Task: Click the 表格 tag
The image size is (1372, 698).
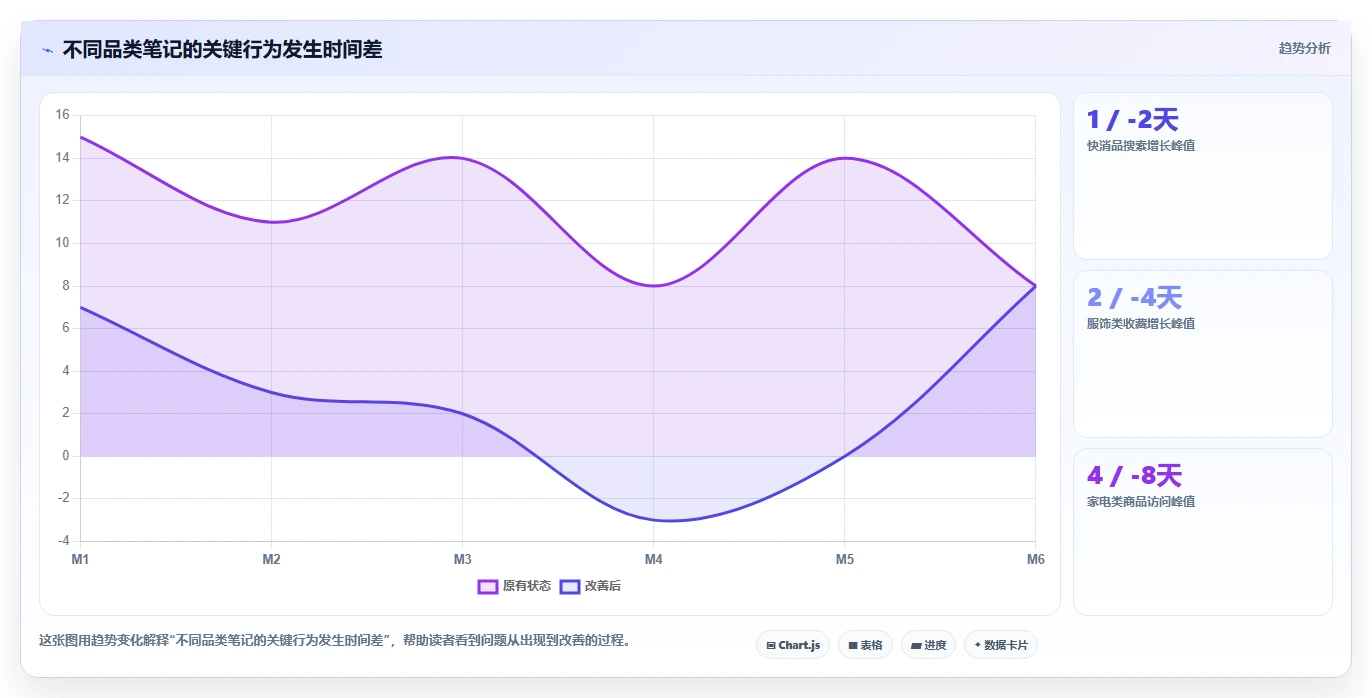Action: tap(865, 645)
